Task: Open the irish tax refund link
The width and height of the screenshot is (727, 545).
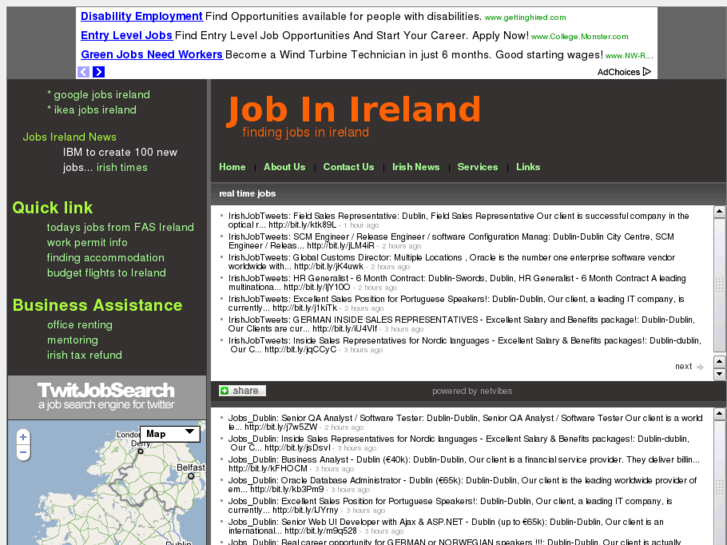Action: tap(85, 355)
